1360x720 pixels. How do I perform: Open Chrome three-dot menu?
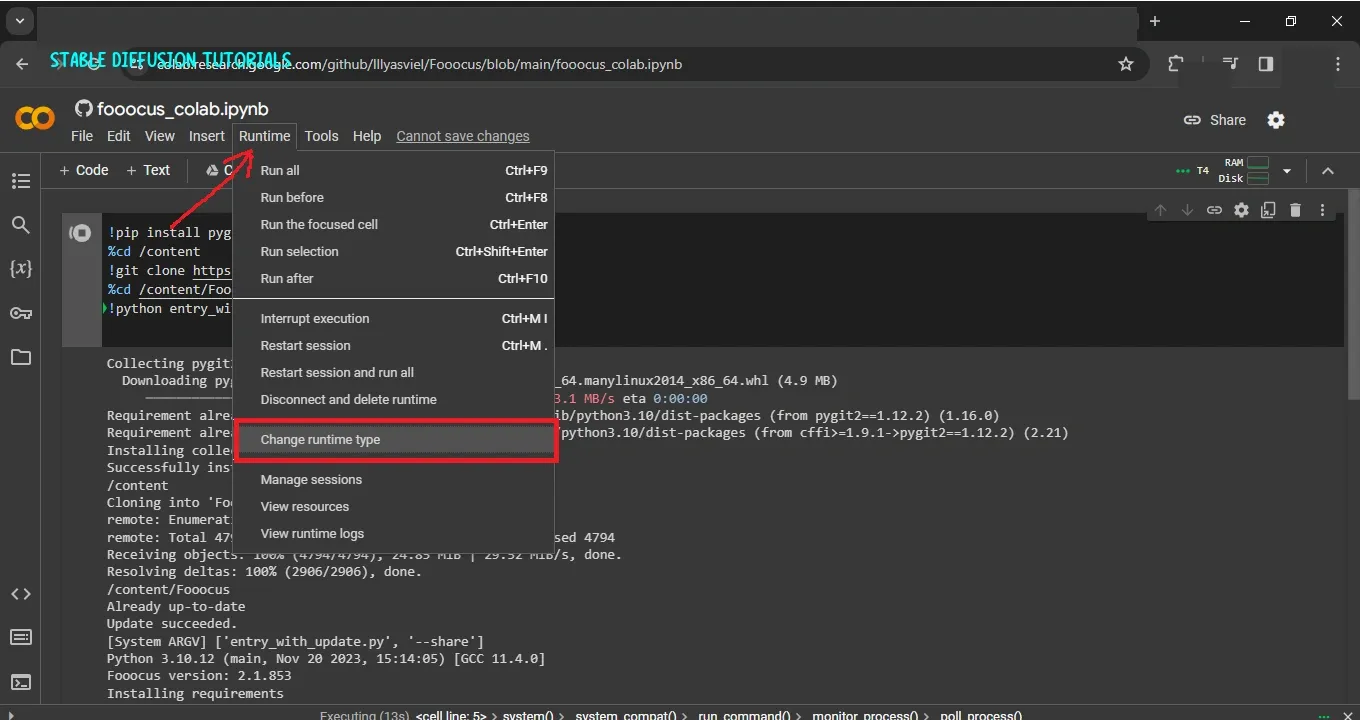tap(1338, 64)
